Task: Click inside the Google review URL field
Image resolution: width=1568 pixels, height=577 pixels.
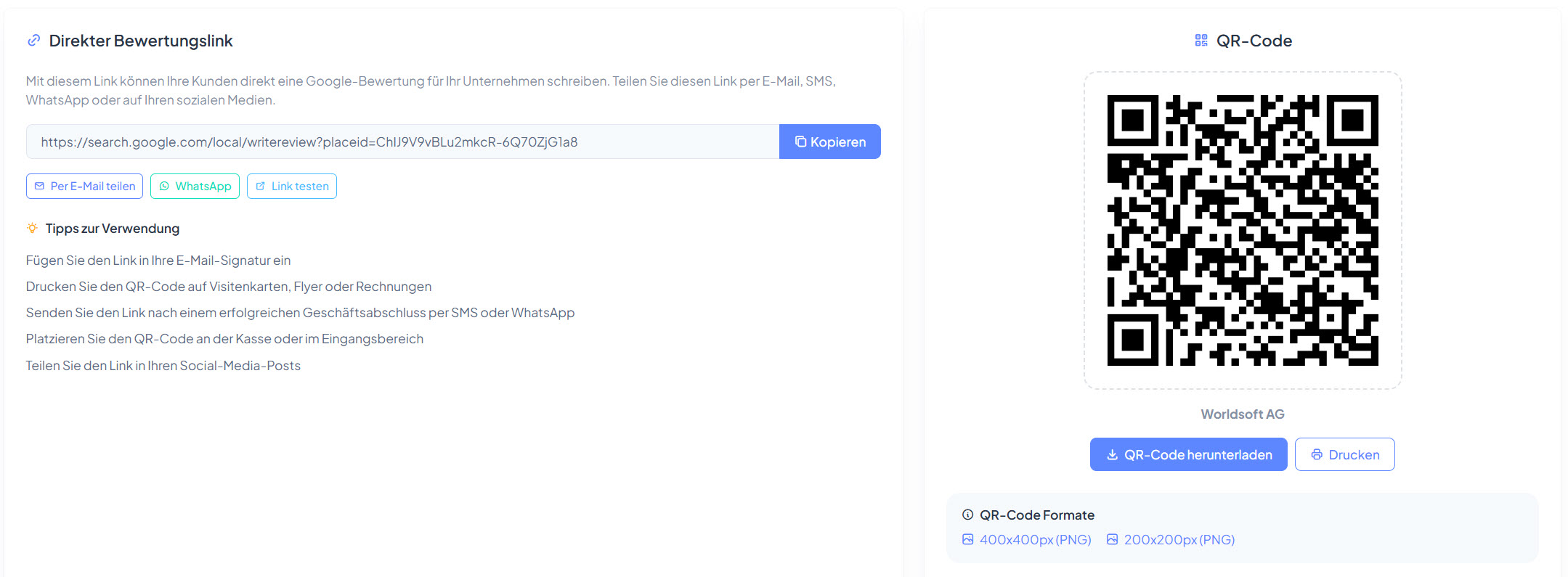Action: tap(402, 142)
